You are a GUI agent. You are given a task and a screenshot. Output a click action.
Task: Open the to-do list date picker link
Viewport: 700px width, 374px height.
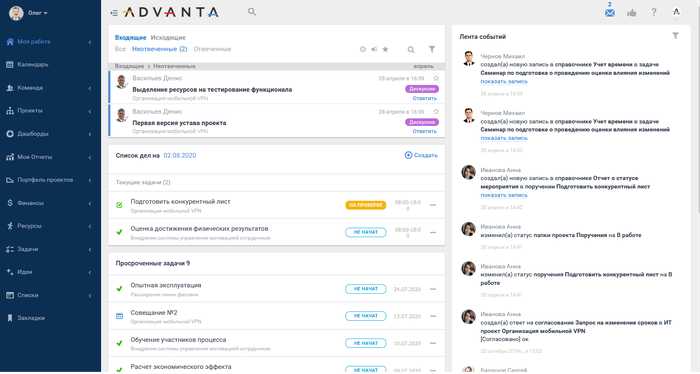coord(180,155)
